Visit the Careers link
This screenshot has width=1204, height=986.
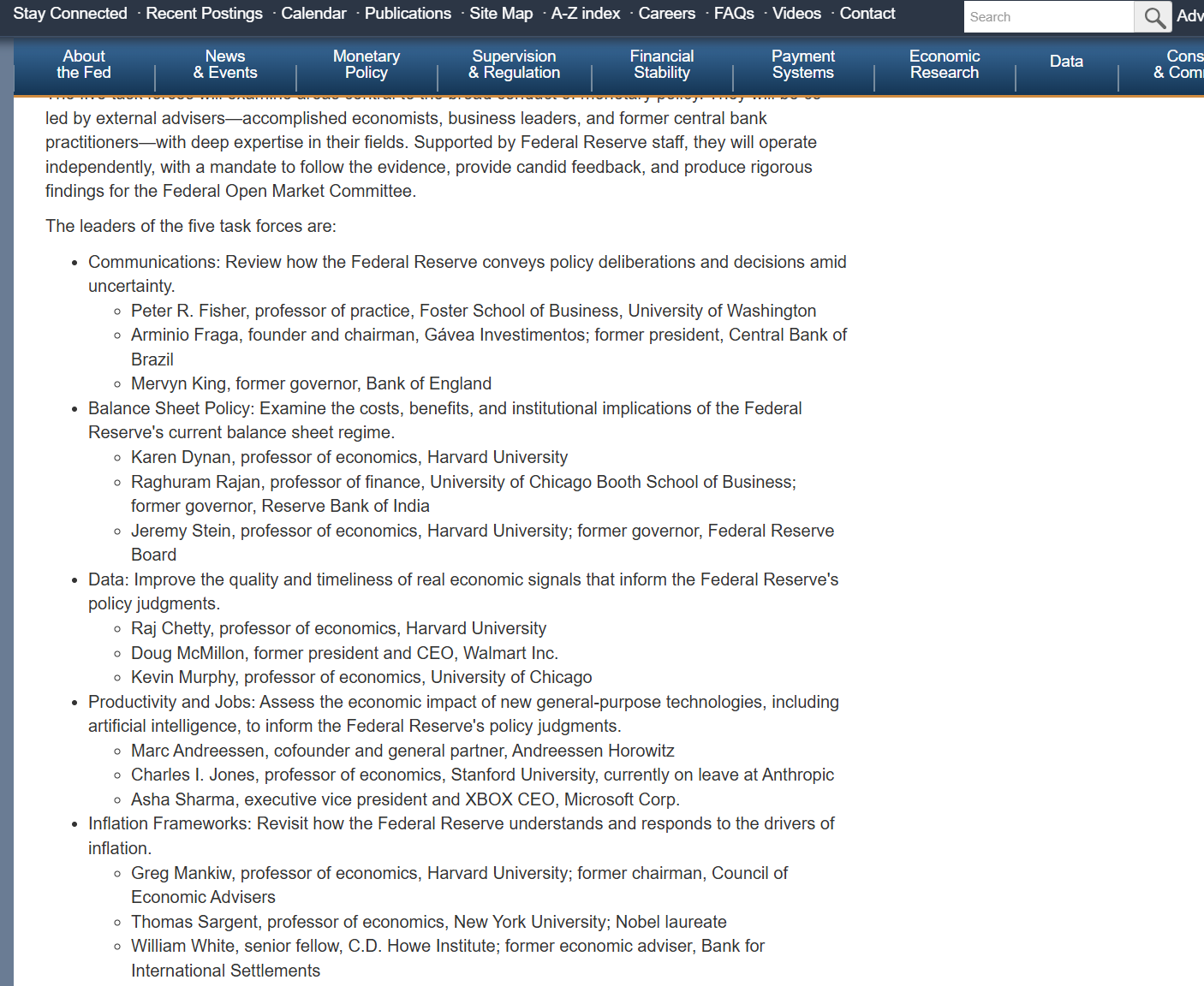[x=667, y=14]
